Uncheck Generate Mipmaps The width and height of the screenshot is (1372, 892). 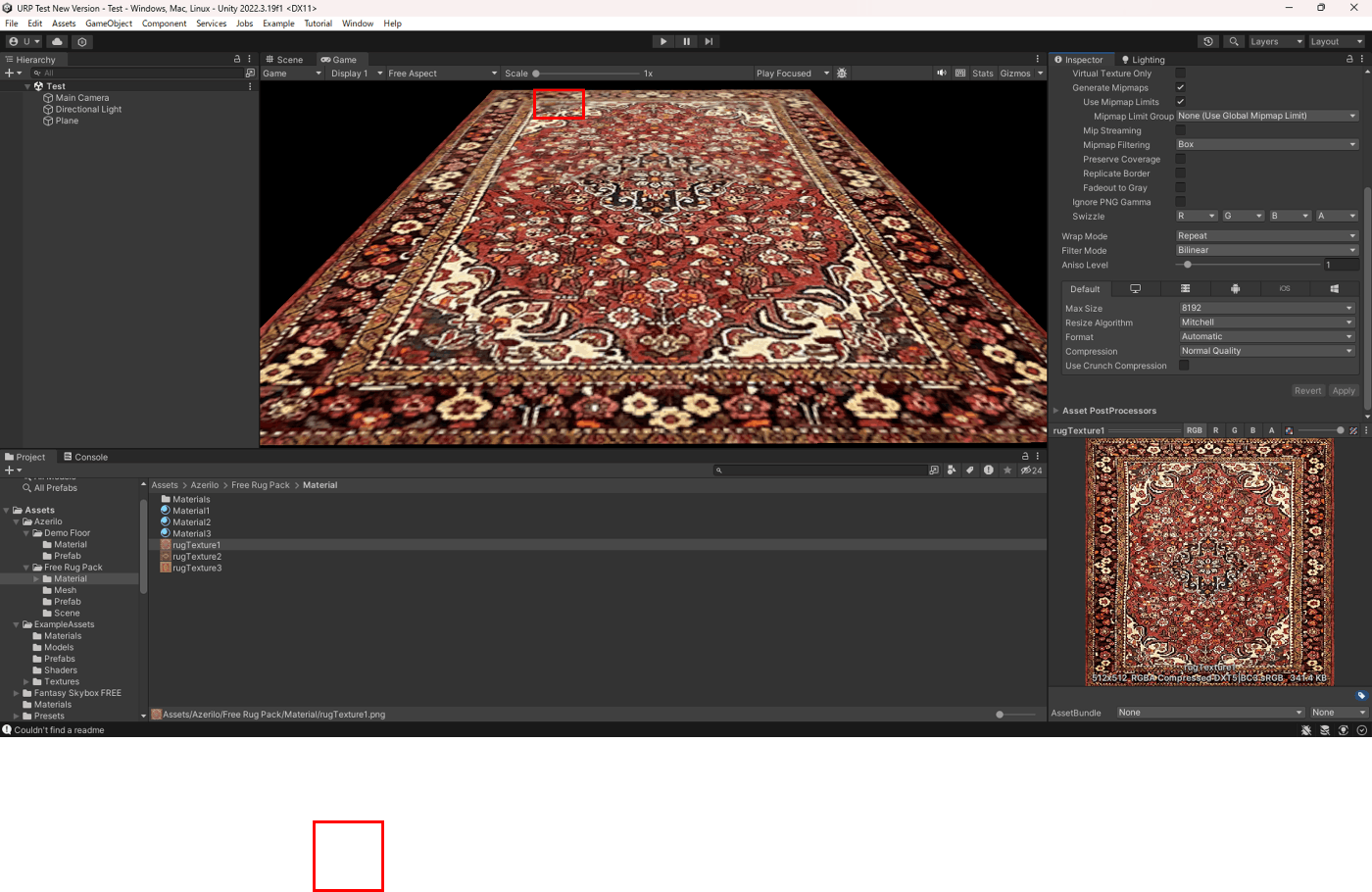click(x=1181, y=87)
